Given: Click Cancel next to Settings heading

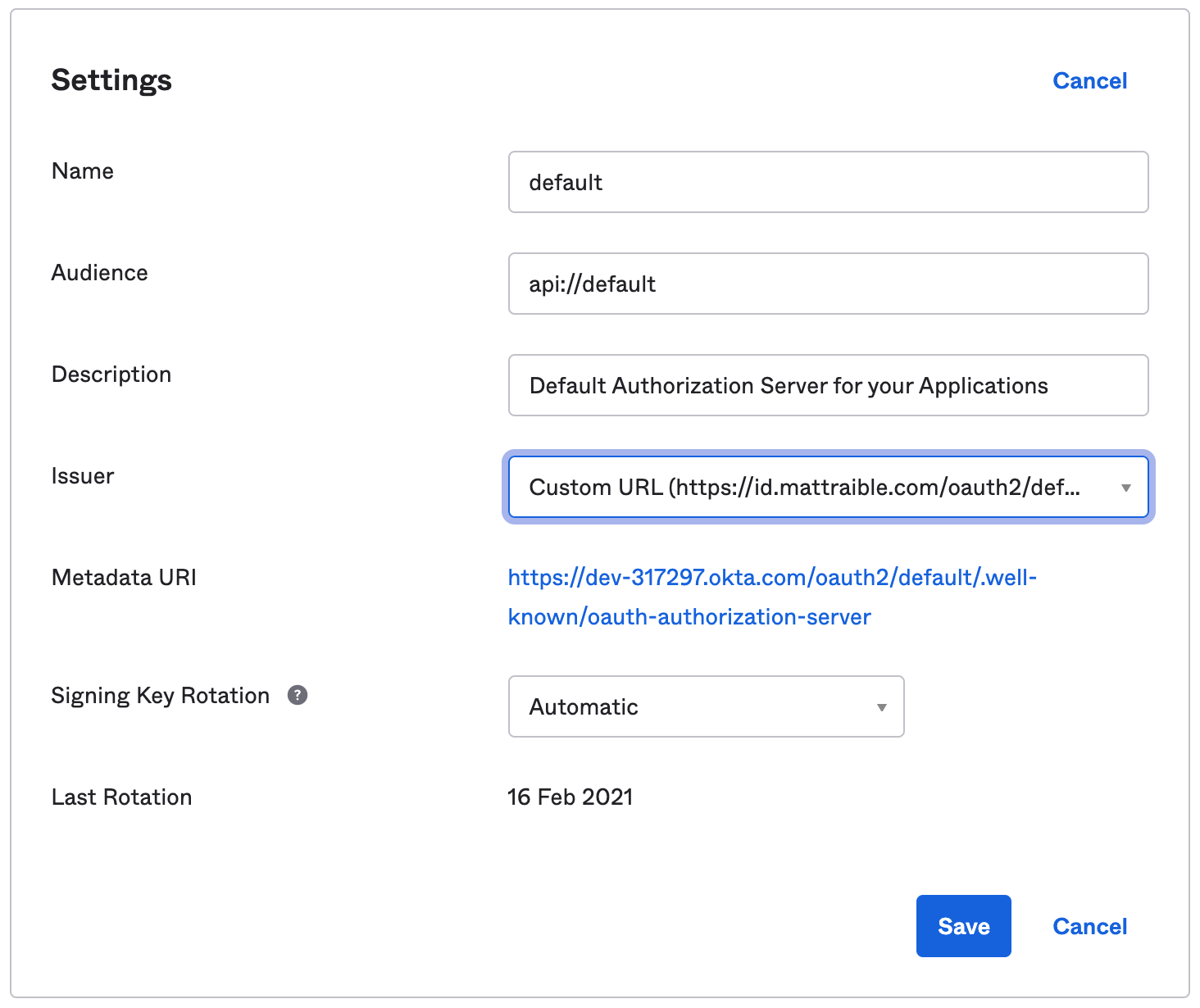Looking at the screenshot, I should pos(1089,80).
